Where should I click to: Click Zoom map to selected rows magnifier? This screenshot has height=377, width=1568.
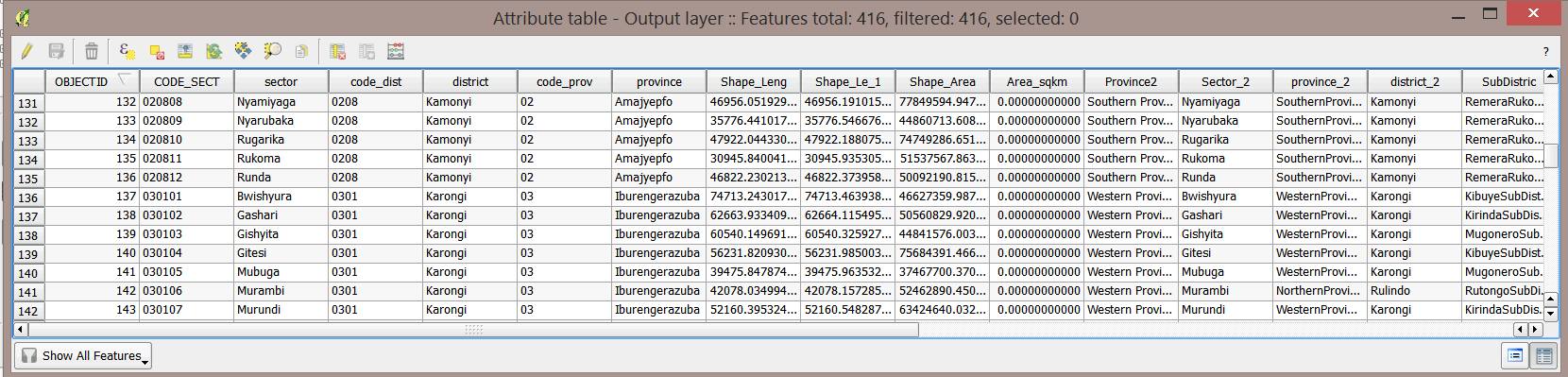pyautogui.click(x=273, y=51)
